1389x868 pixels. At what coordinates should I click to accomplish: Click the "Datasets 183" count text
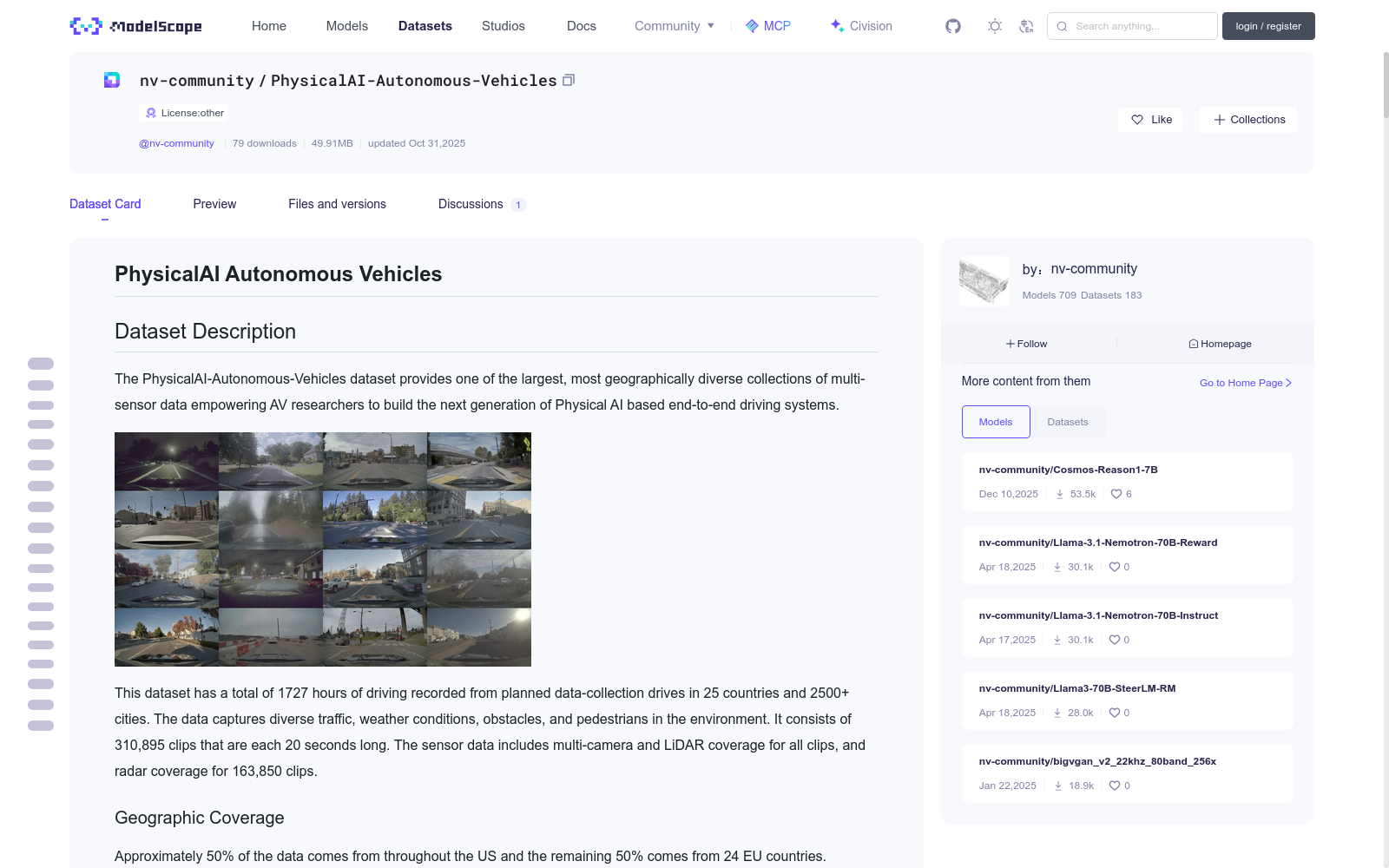[1111, 295]
